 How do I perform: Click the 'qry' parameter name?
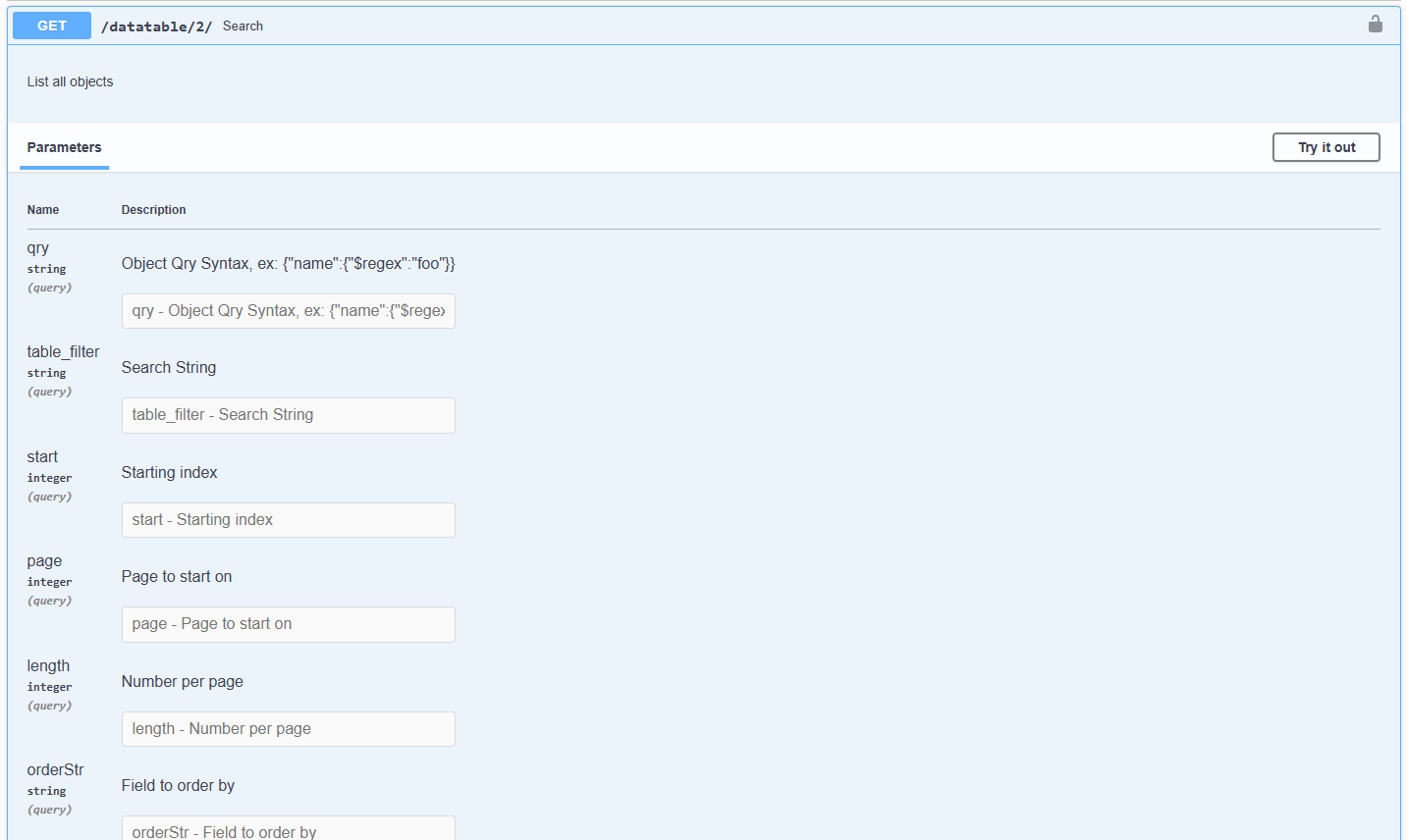38,248
